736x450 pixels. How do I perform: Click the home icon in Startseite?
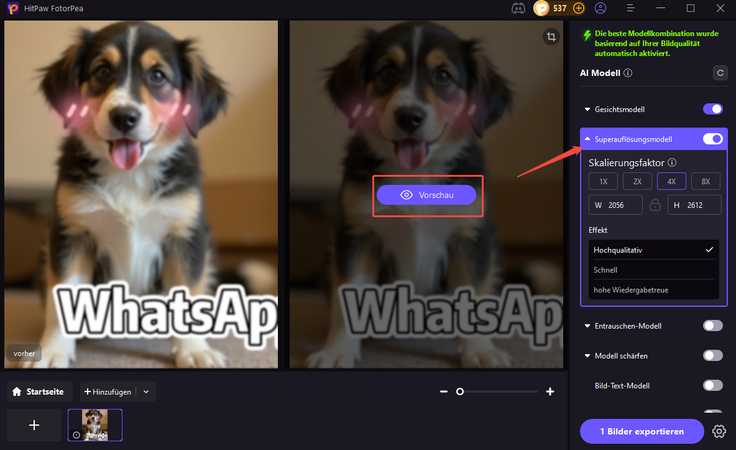coord(17,391)
